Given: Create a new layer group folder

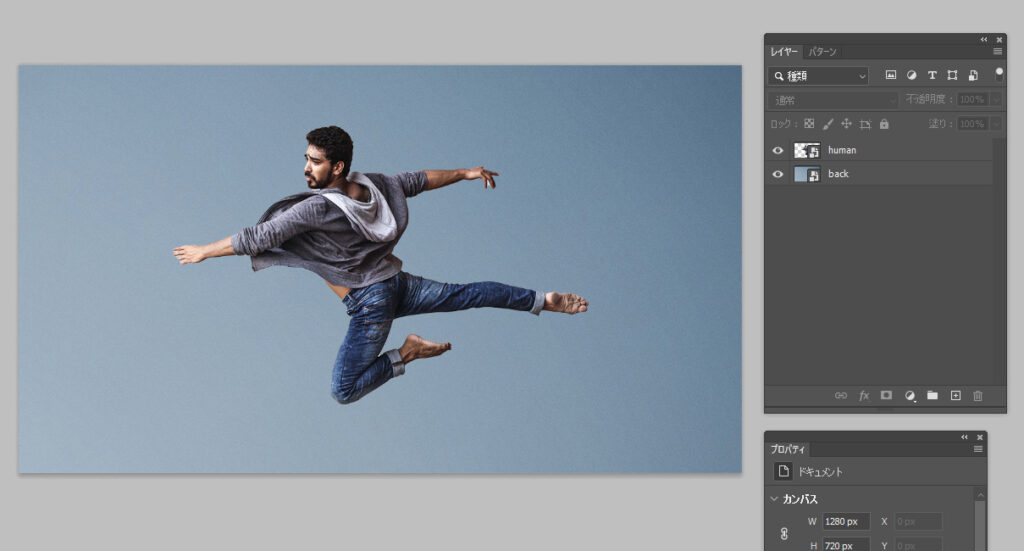Looking at the screenshot, I should 932,396.
